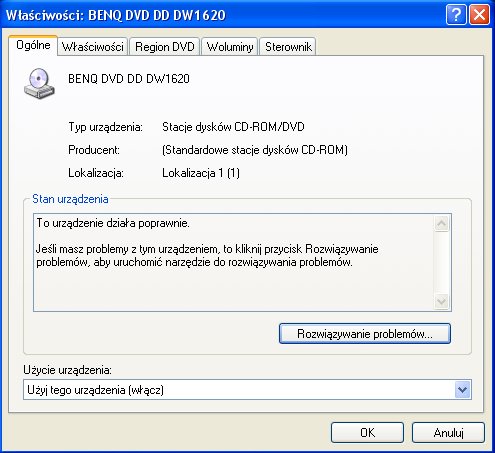The image size is (495, 453).
Task: Click 'Lokalizacja 1 (1)' value
Action: tap(201, 173)
